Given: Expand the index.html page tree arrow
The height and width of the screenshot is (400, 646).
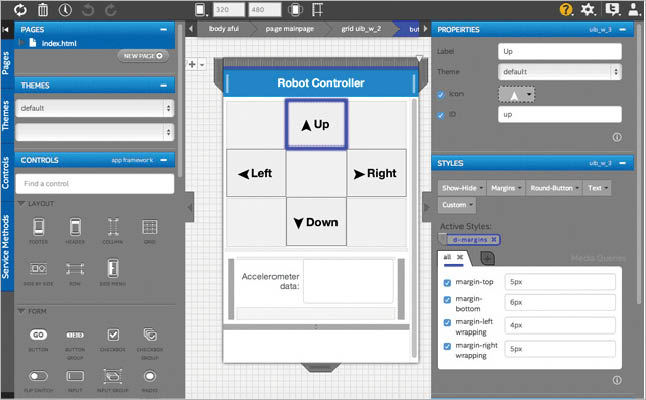Looking at the screenshot, I should point(21,43).
